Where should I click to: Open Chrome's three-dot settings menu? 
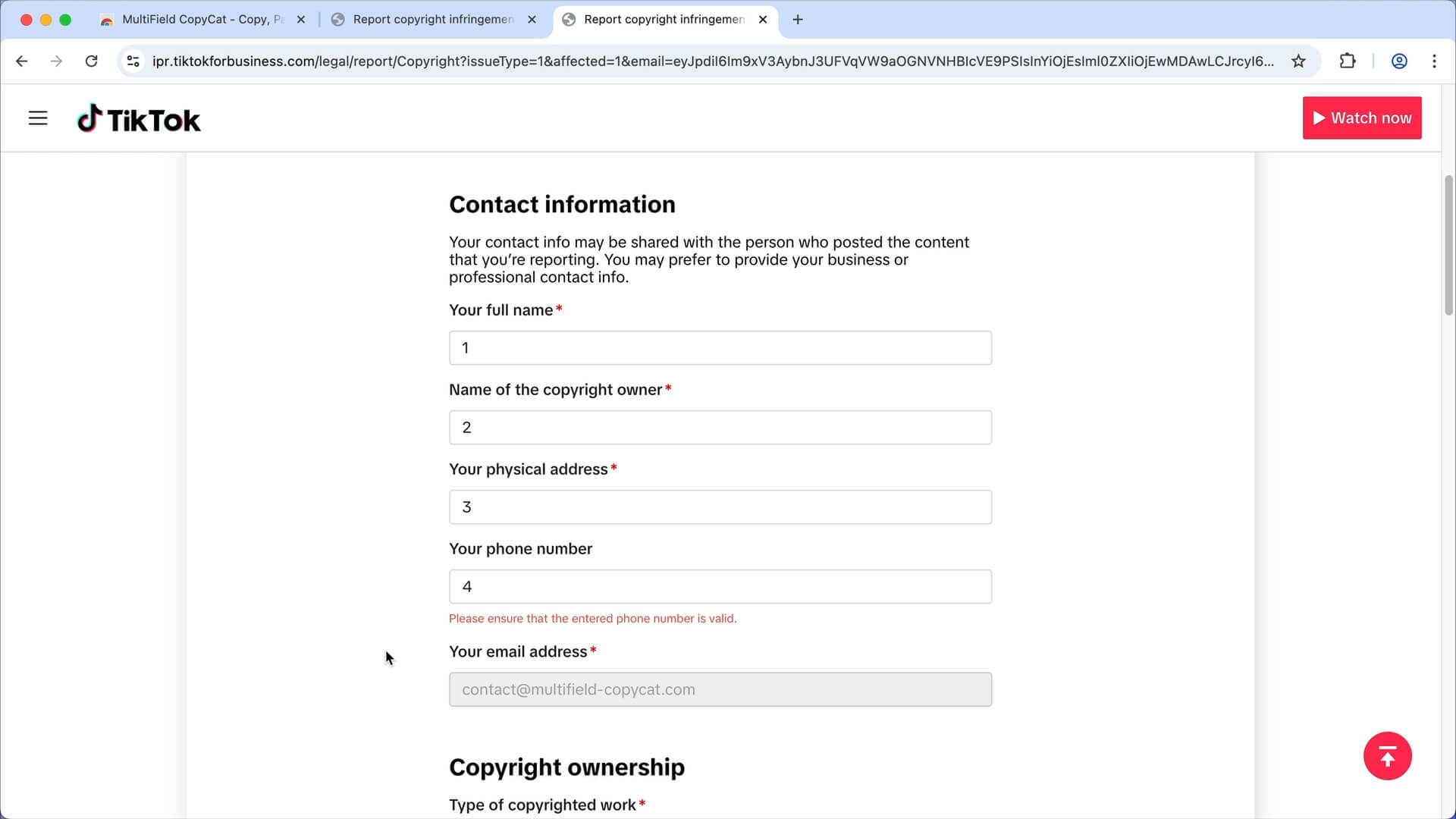click(1435, 61)
